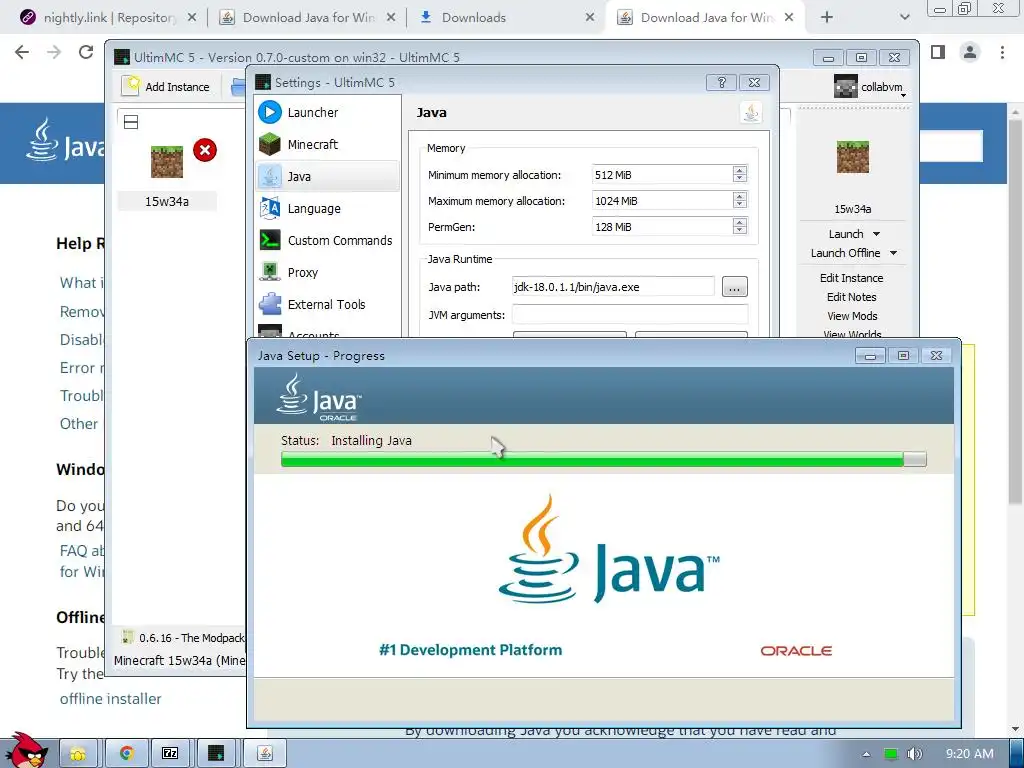Click the grass block icon in UltimMC sidebar
The width and height of the screenshot is (1024, 768).
click(852, 157)
